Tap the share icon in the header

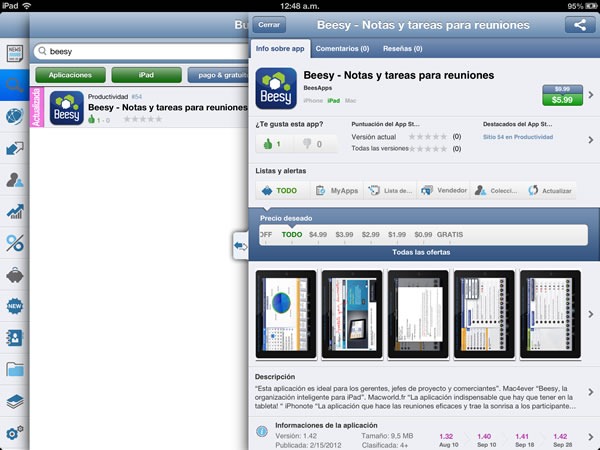(x=580, y=25)
